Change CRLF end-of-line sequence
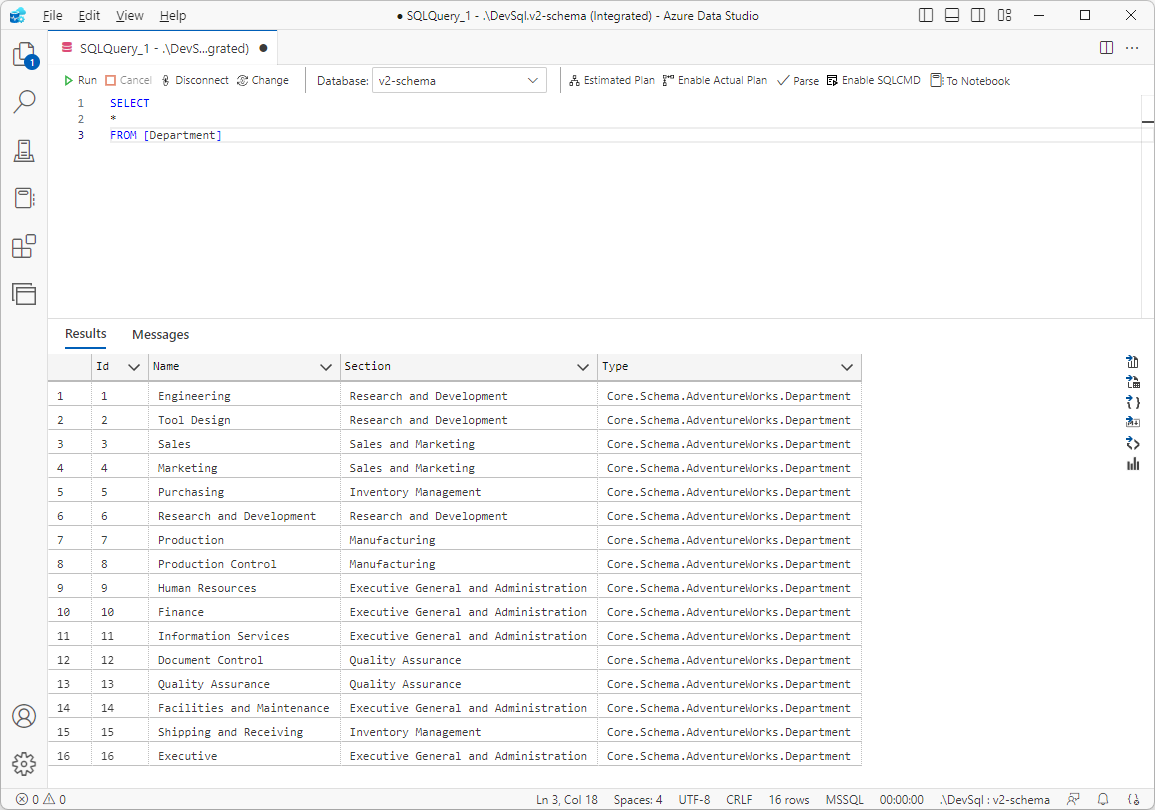The height and width of the screenshot is (810, 1155). tap(739, 800)
